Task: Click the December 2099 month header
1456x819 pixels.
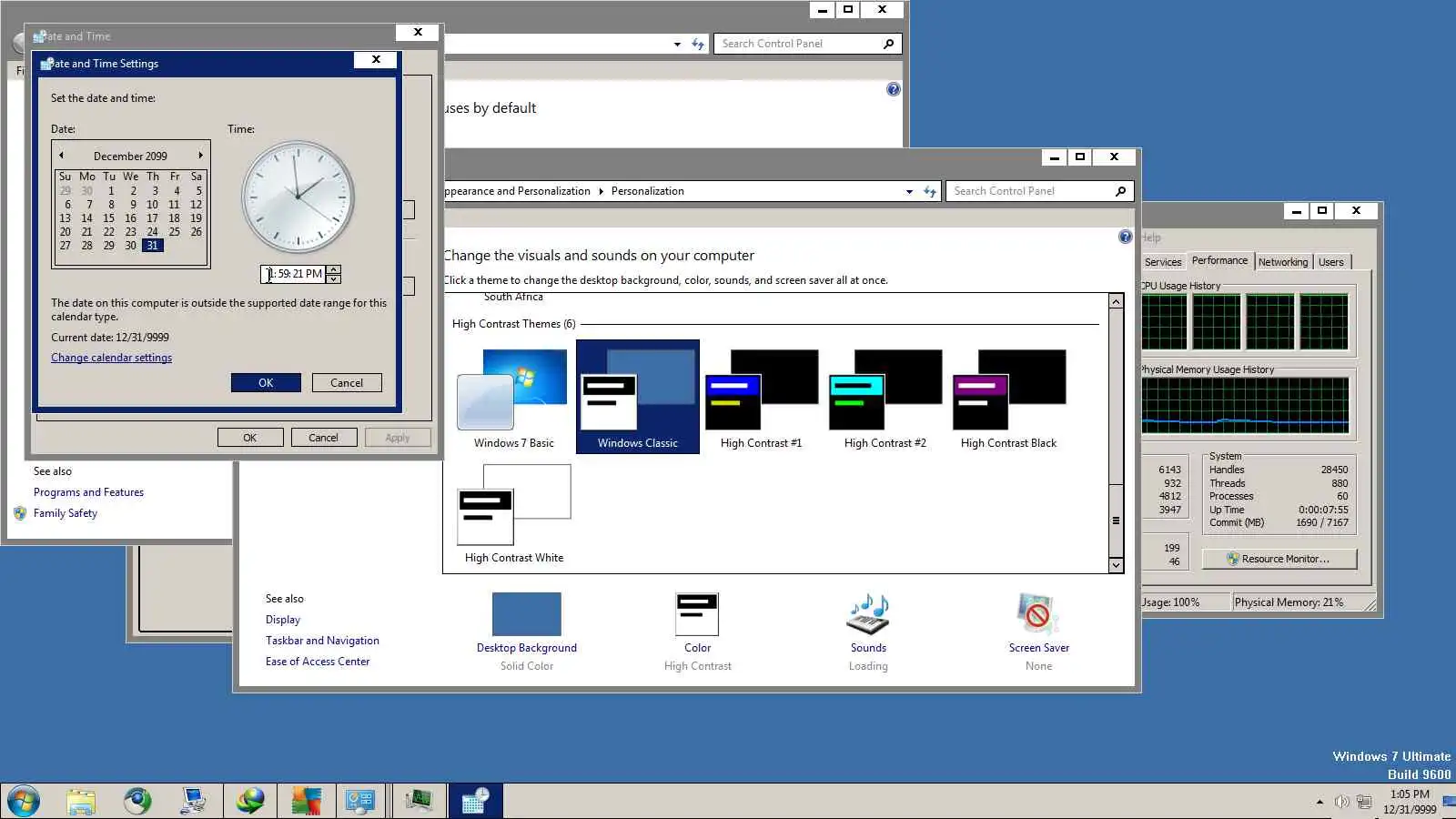Action: pos(130,157)
